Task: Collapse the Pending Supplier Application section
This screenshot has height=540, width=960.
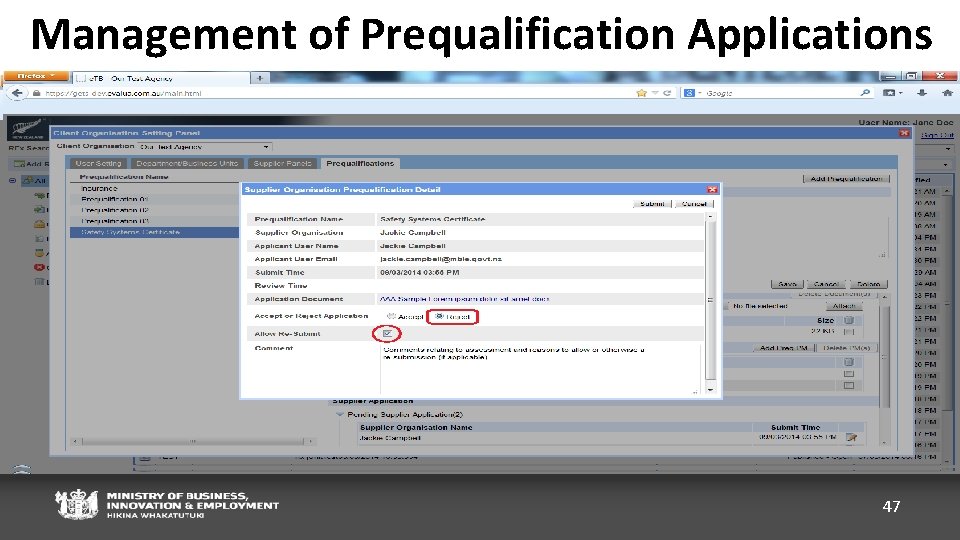Action: (x=340, y=414)
